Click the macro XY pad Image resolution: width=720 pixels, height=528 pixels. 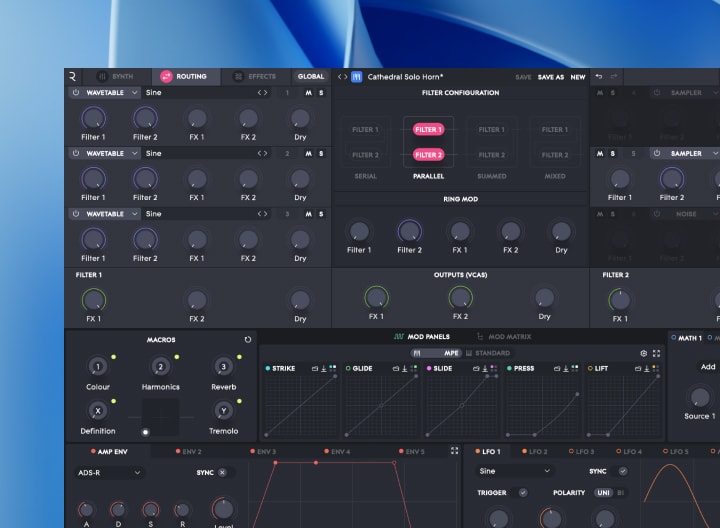tap(160, 417)
